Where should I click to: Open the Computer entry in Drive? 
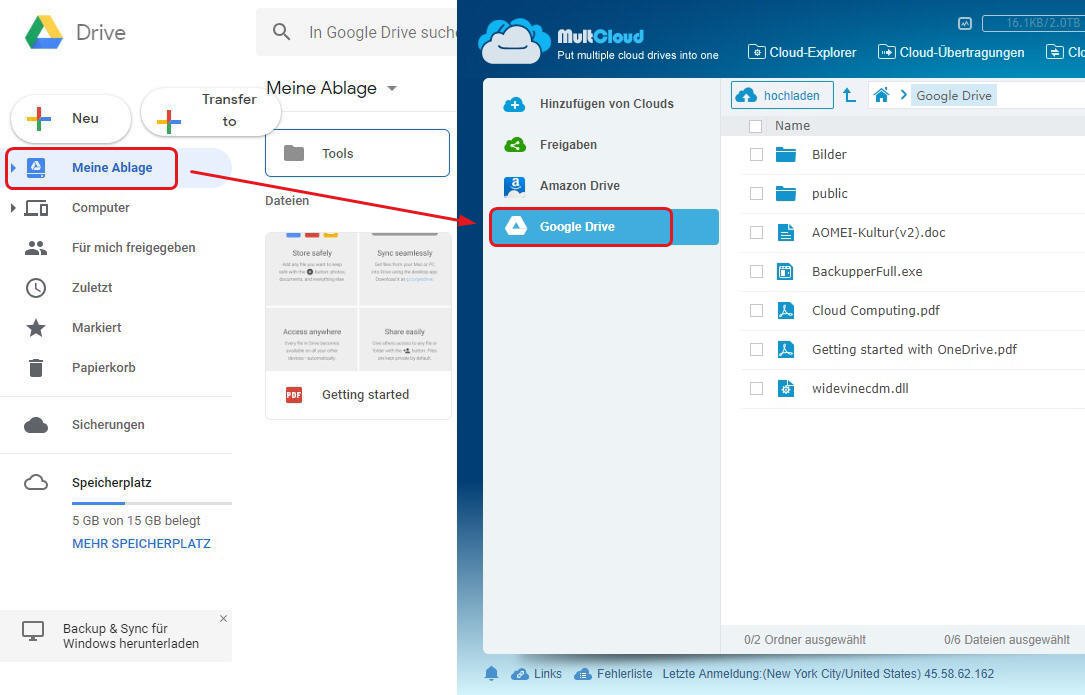100,208
